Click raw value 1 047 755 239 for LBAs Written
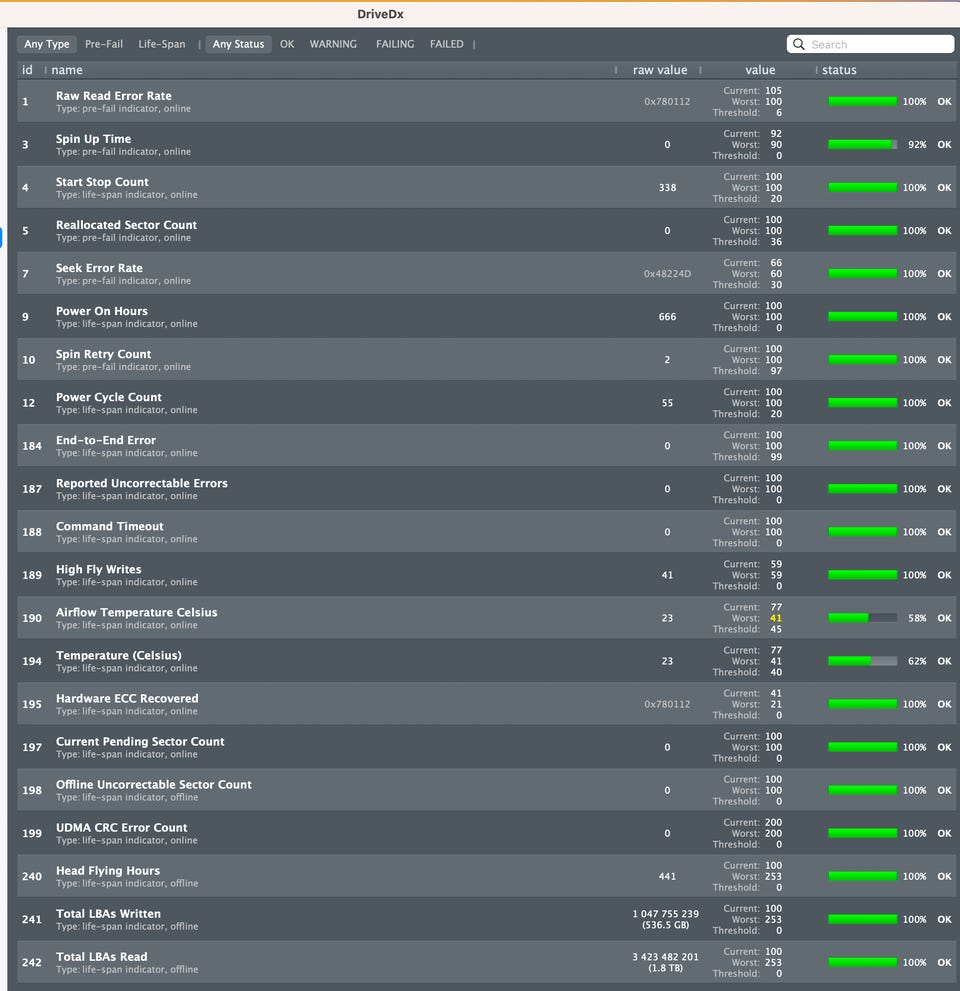 tap(665, 914)
